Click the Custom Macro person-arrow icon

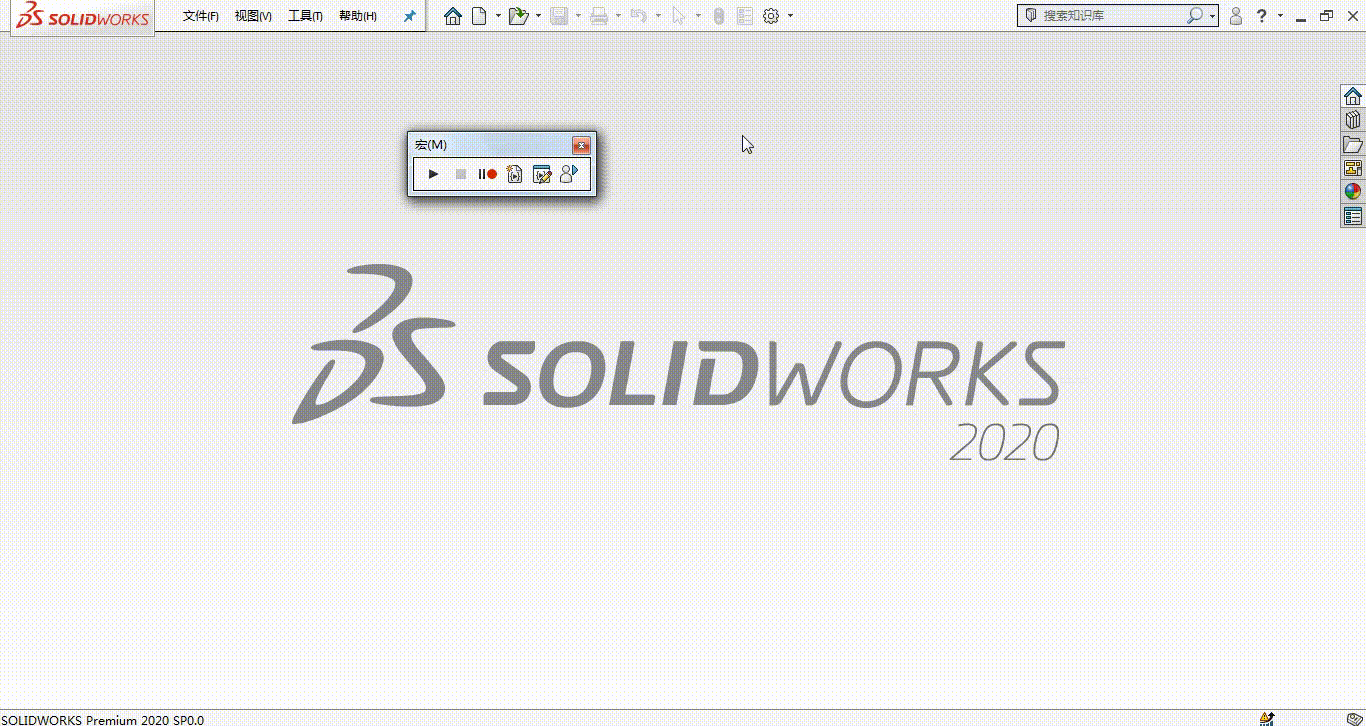569,174
